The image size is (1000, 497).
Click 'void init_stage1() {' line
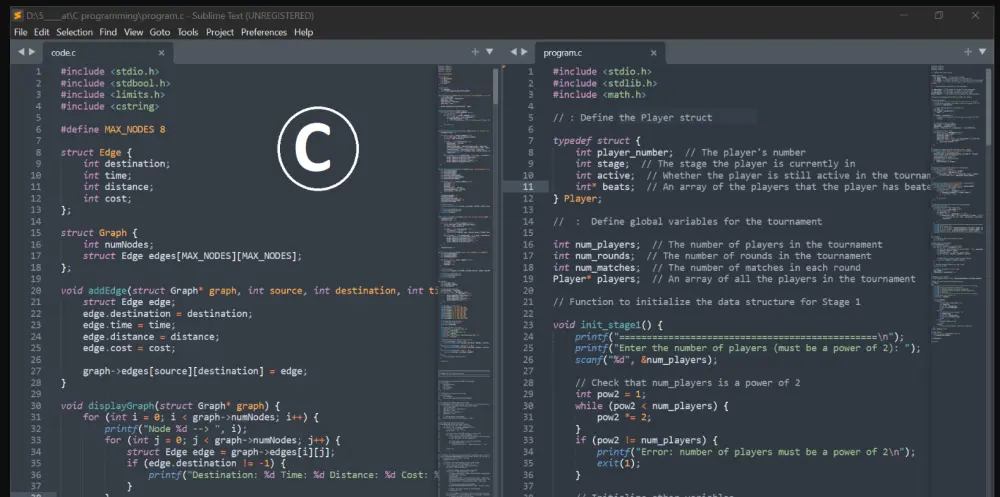[x=608, y=325]
